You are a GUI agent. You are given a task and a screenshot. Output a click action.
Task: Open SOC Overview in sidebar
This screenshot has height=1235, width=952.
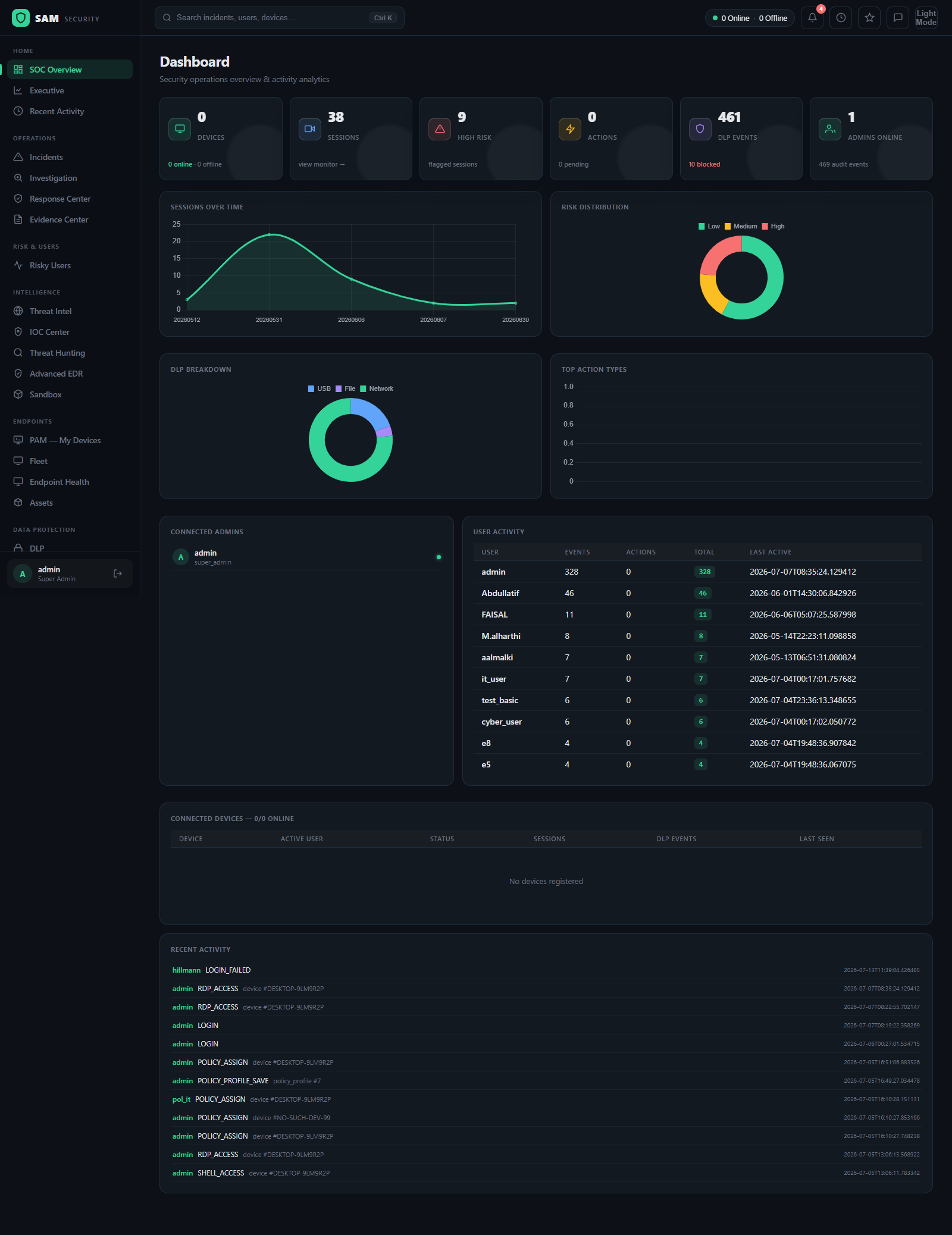tap(70, 70)
